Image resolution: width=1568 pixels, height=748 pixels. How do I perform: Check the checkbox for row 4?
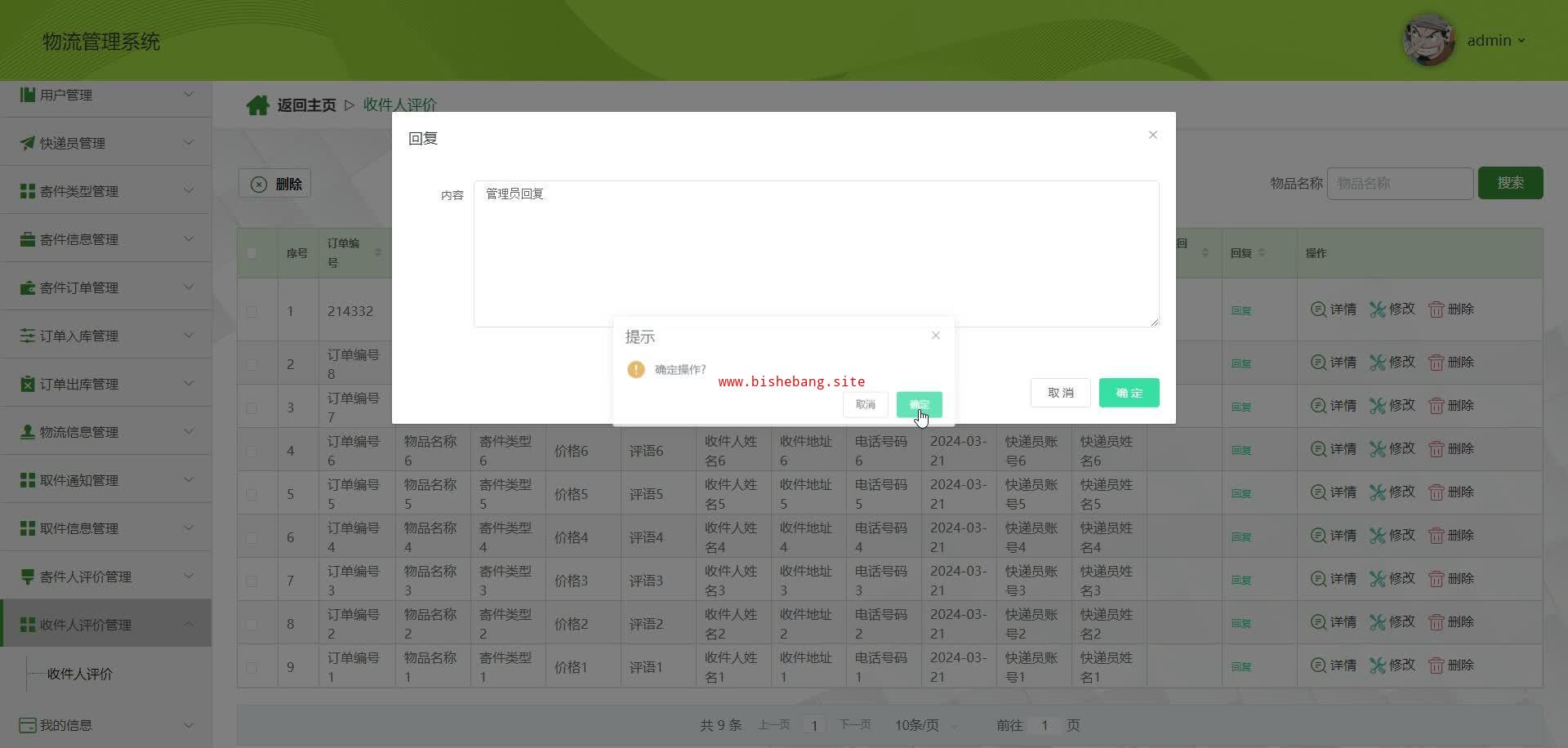pyautogui.click(x=252, y=451)
